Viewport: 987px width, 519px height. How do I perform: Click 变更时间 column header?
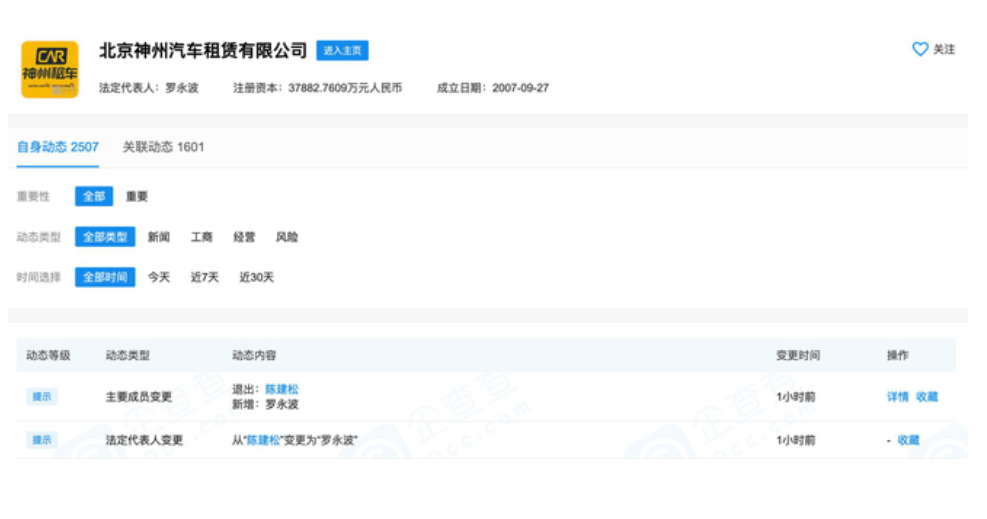point(798,355)
